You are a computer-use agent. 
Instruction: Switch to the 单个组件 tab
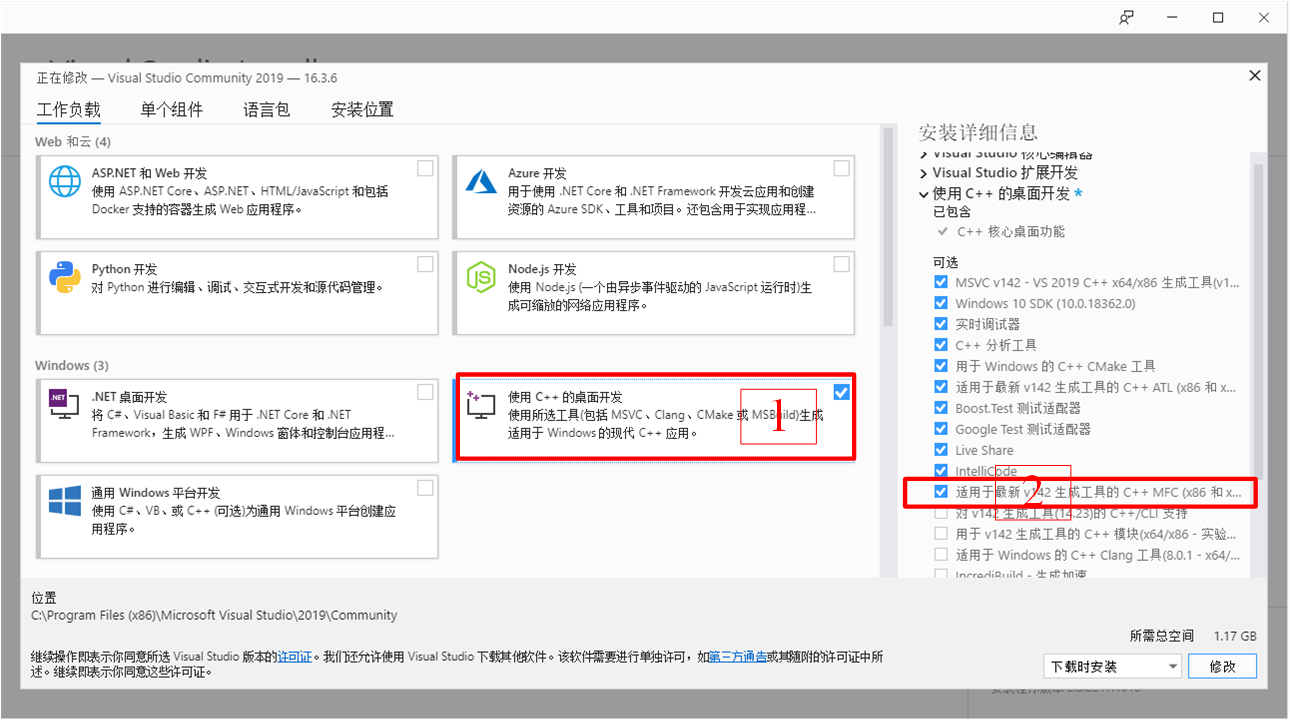(x=171, y=110)
